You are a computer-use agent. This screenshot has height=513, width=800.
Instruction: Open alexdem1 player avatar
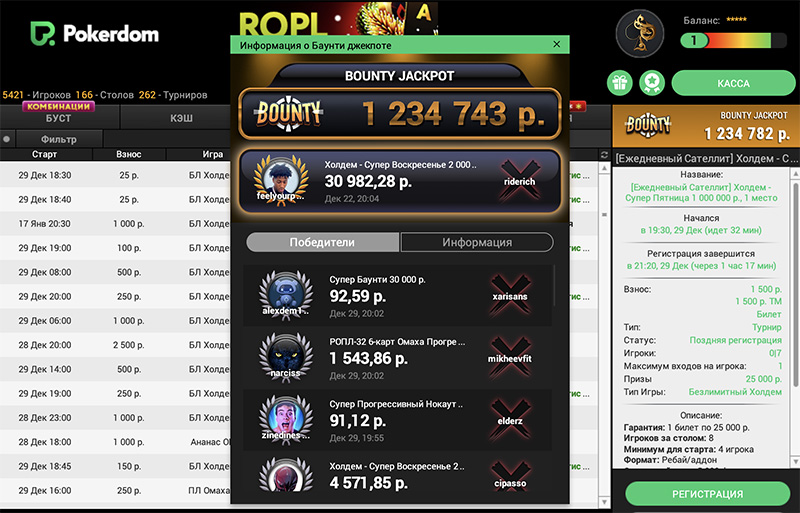pos(286,296)
